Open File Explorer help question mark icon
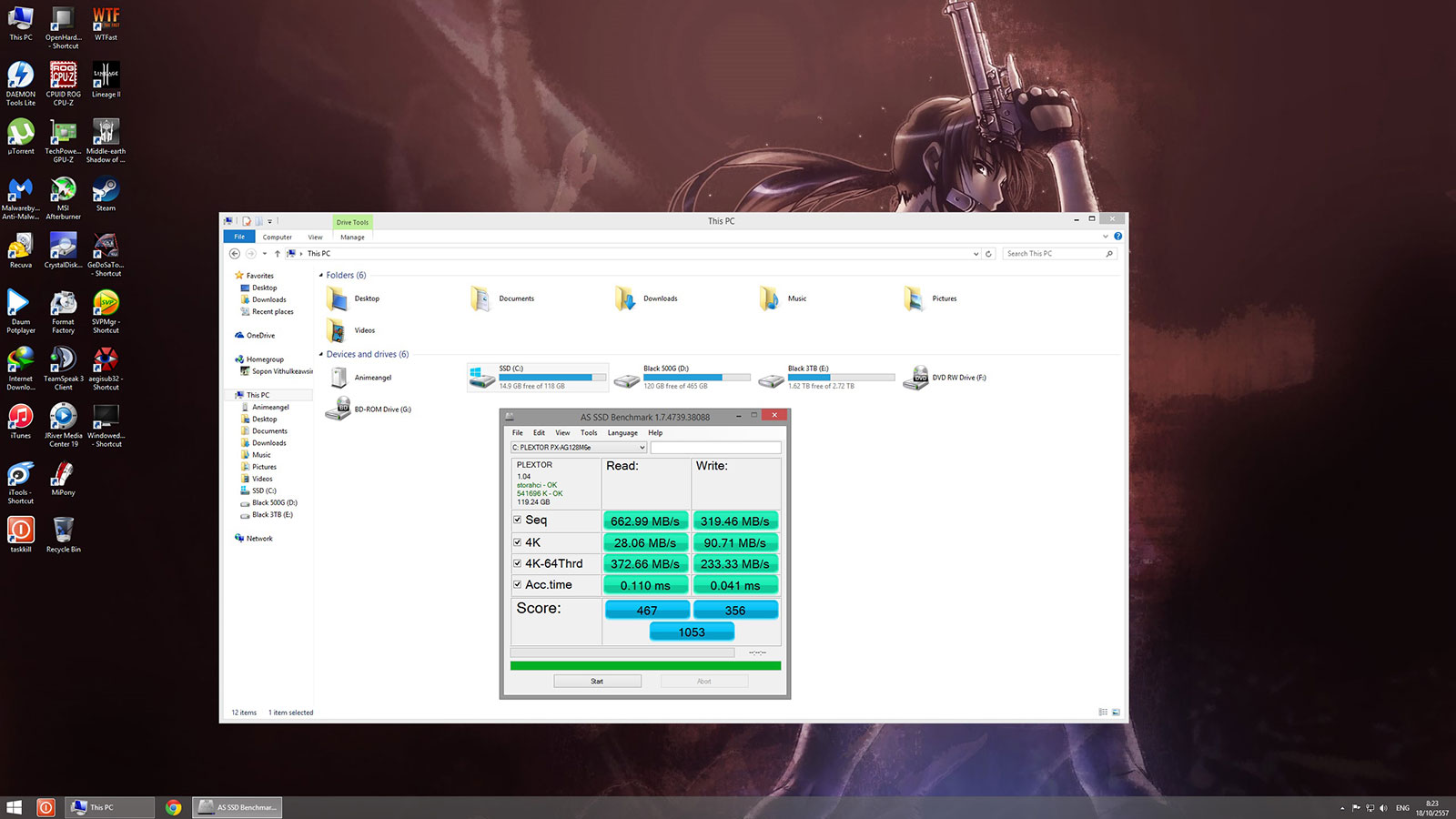1456x819 pixels. pos(1117,237)
